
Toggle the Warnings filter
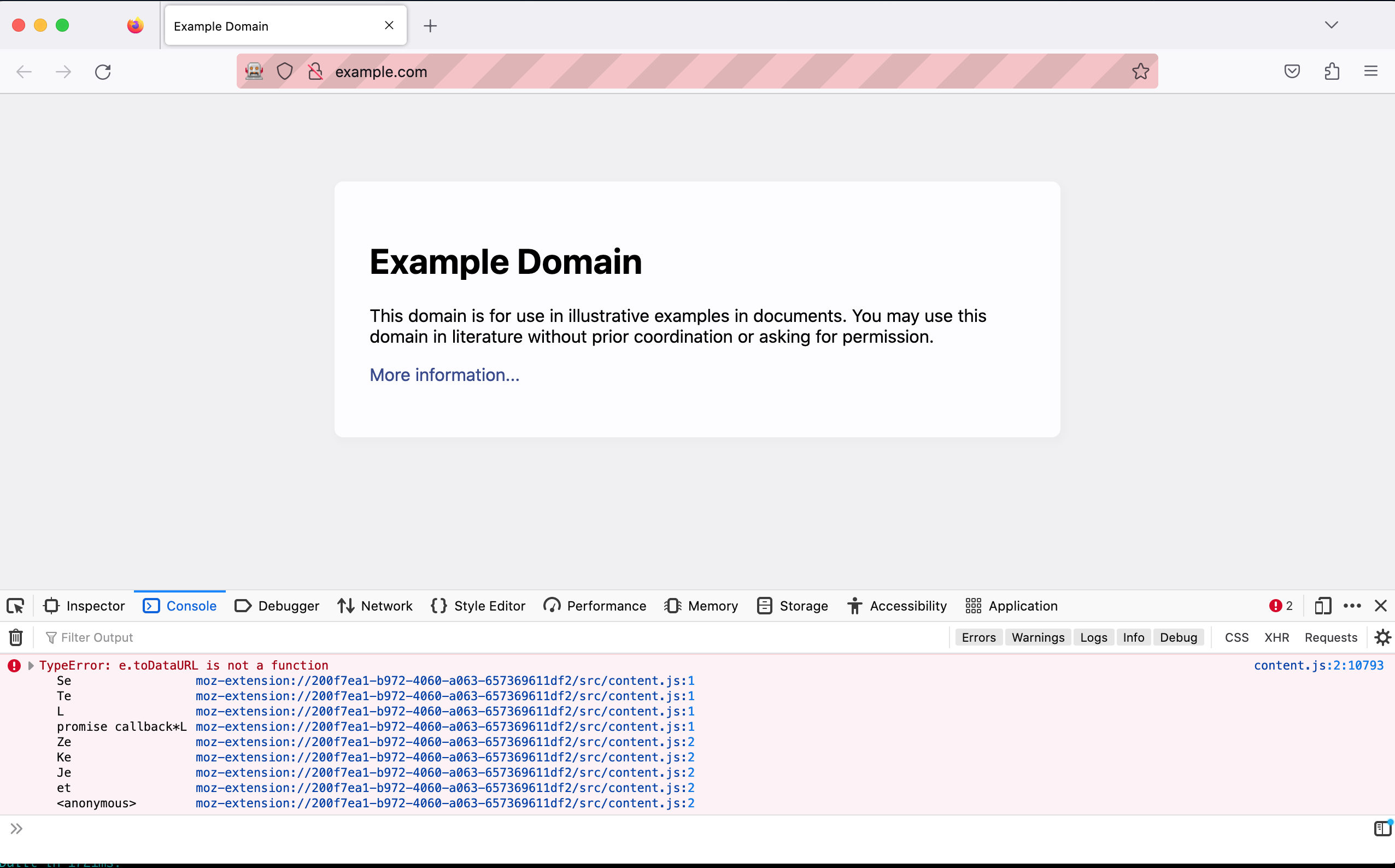(x=1038, y=637)
